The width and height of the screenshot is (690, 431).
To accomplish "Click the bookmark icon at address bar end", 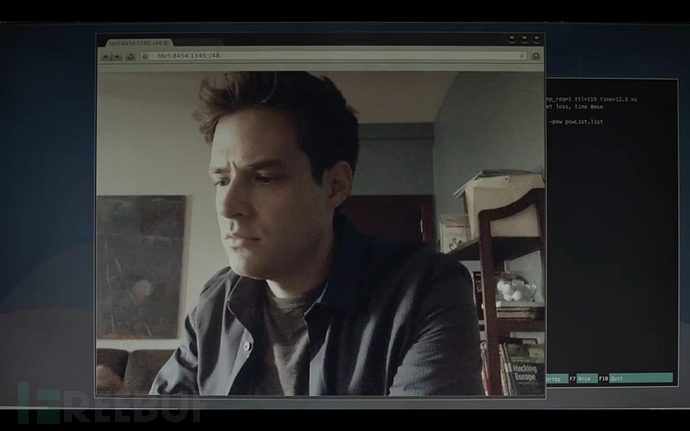I will pyautogui.click(x=522, y=56).
